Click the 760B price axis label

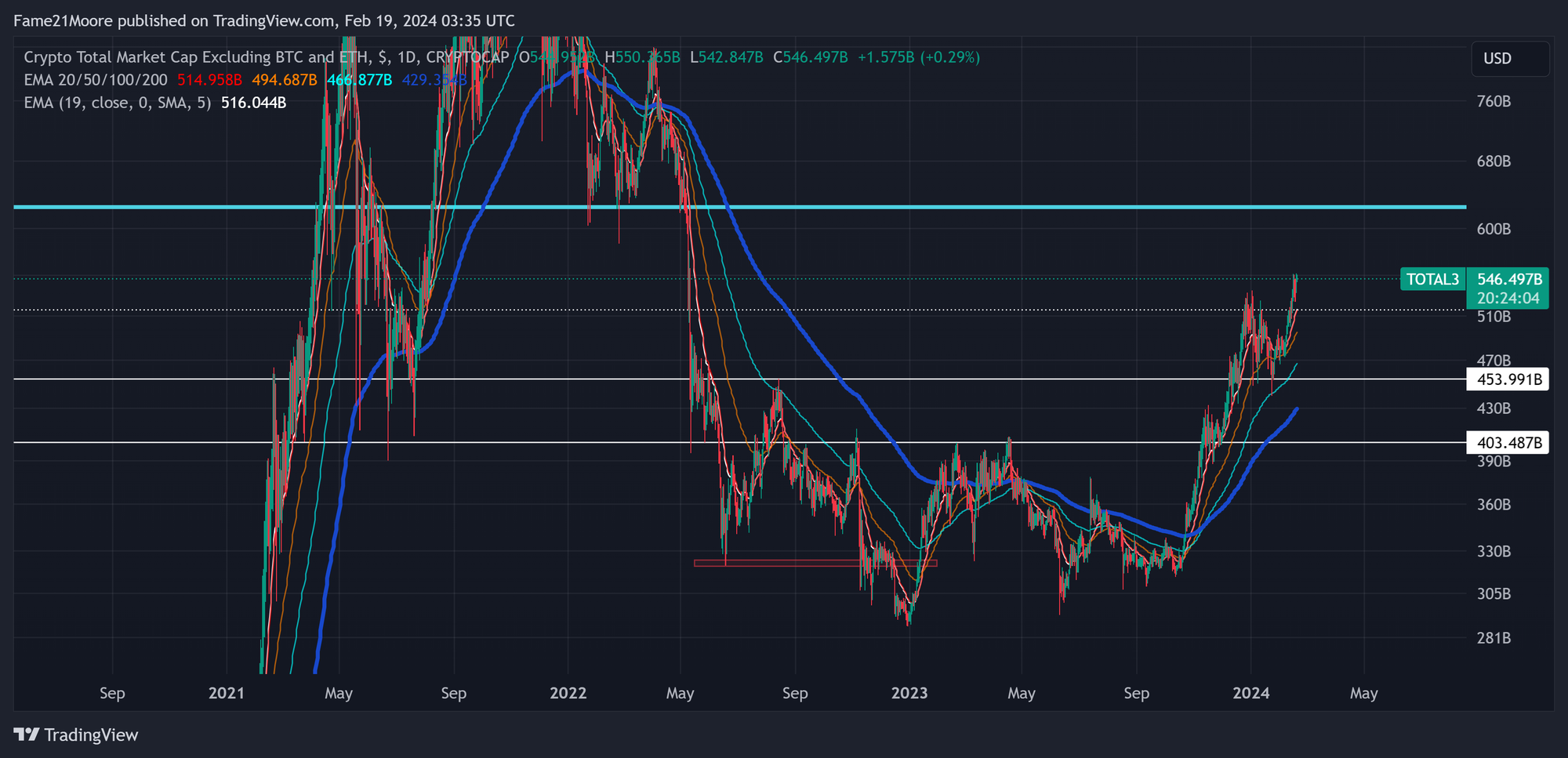click(1494, 102)
